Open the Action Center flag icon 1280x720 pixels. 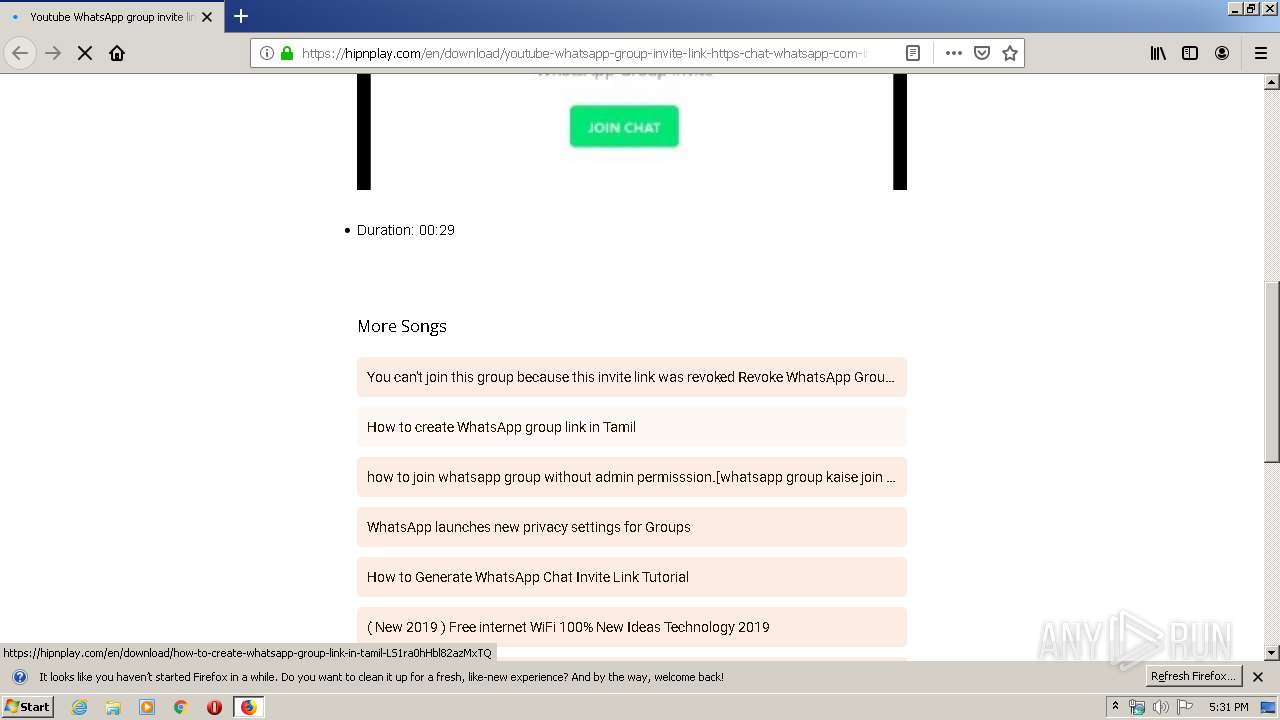click(x=1185, y=707)
